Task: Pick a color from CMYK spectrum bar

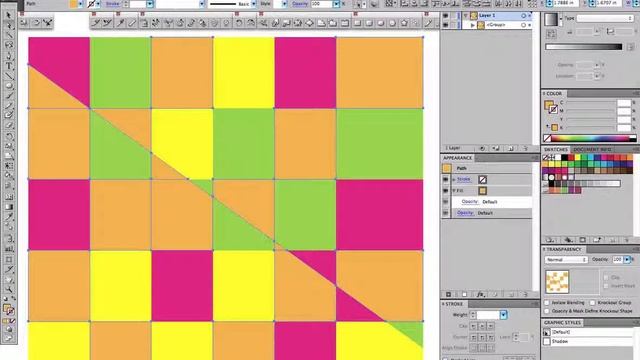Action: coord(593,138)
